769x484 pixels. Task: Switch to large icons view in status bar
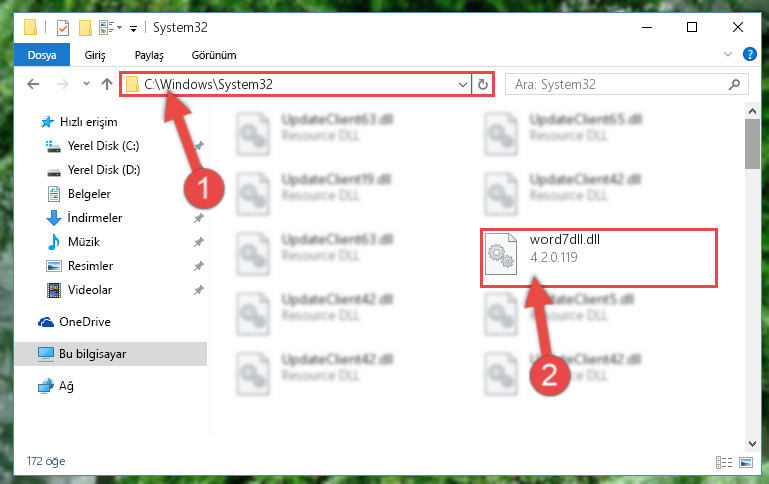tap(746, 462)
